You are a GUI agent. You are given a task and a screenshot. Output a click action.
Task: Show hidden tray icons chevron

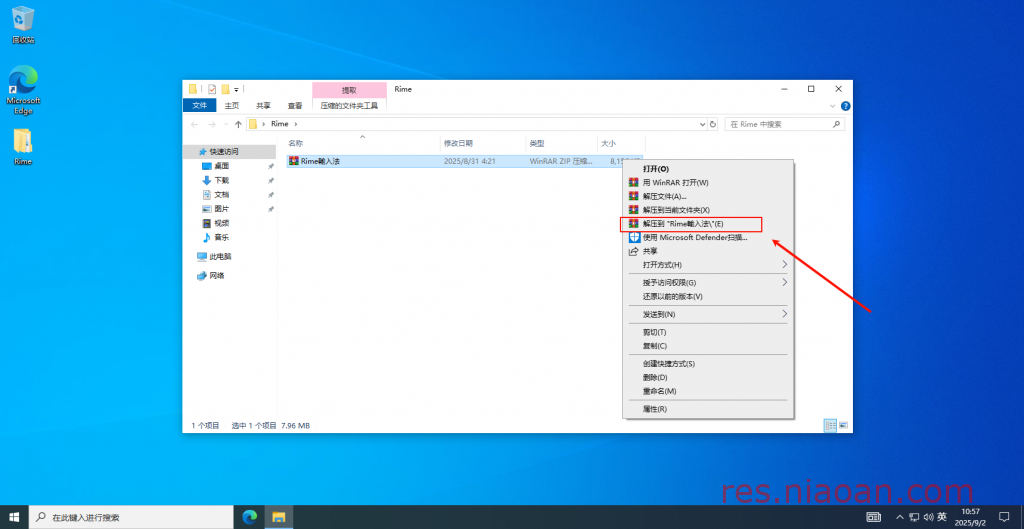coord(900,517)
